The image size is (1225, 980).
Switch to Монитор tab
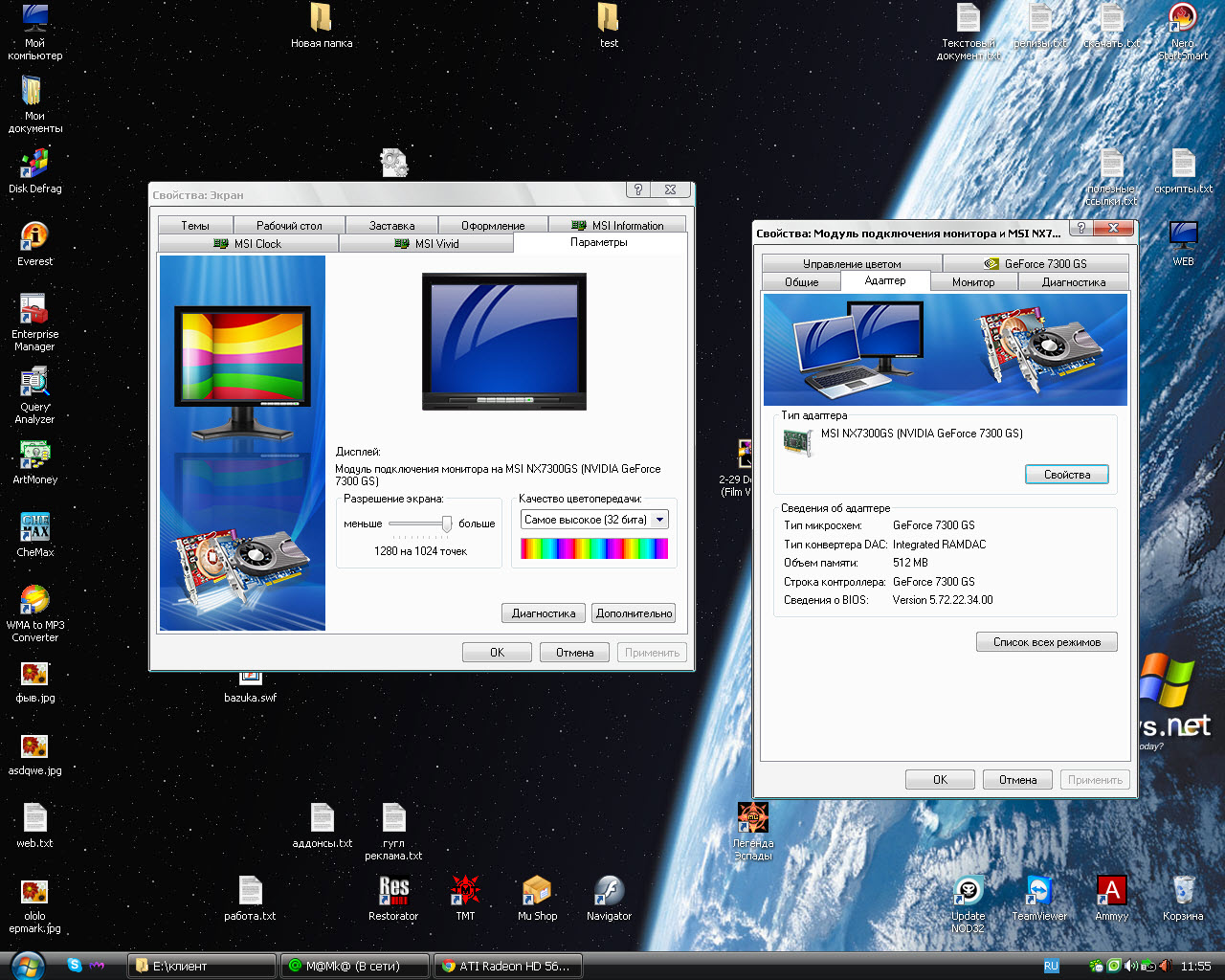click(973, 281)
